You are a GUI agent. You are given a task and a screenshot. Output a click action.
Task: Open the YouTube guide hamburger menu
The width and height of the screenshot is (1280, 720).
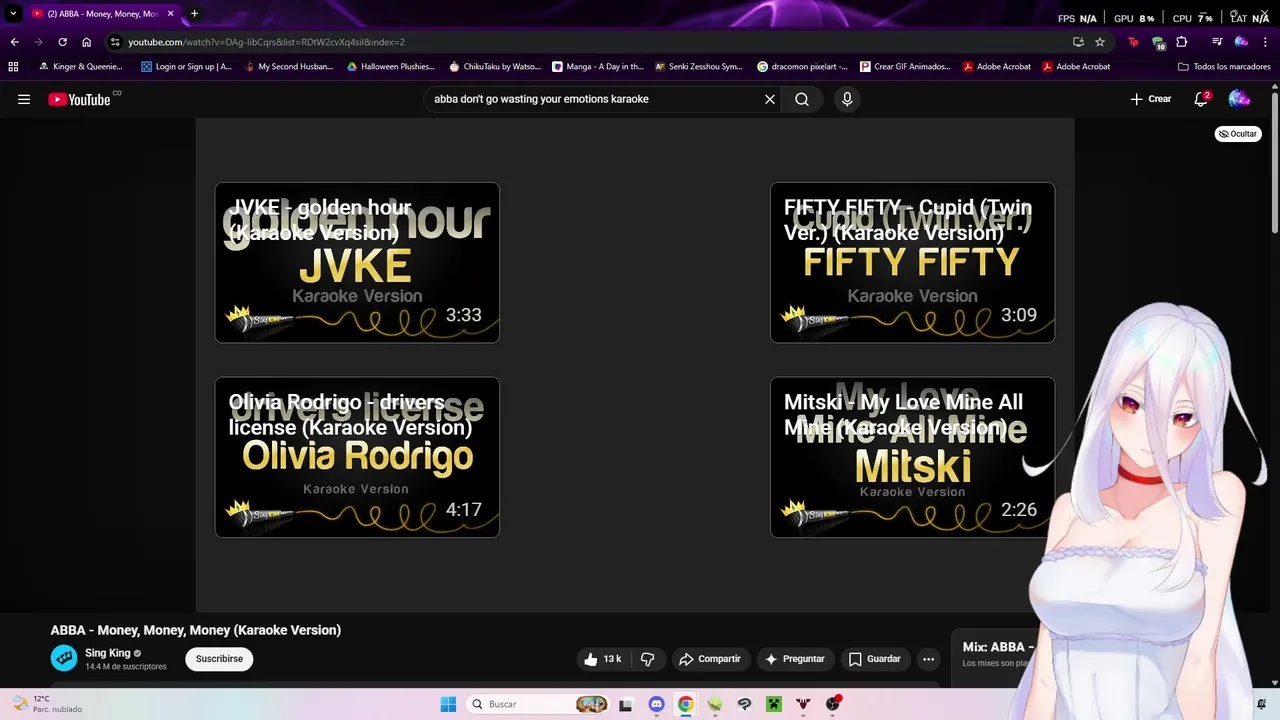pyautogui.click(x=24, y=99)
